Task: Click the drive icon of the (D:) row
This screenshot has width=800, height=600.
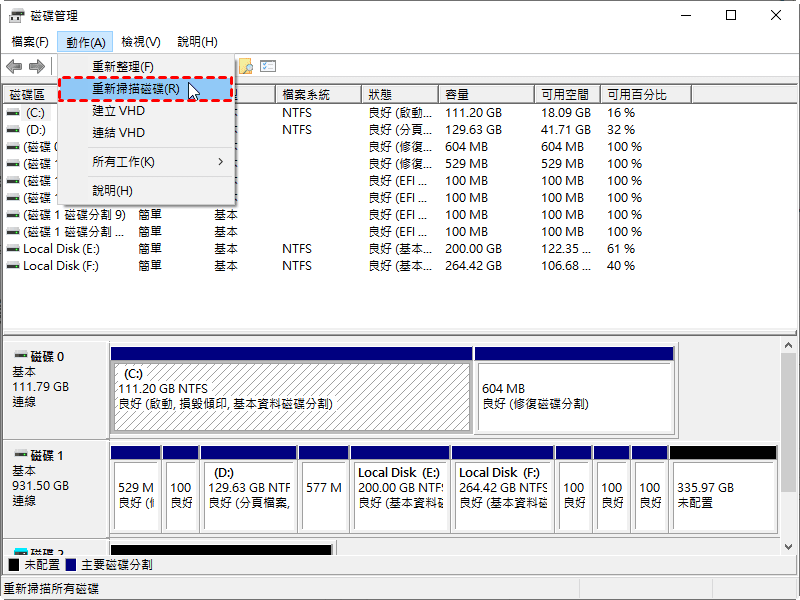Action: tap(13, 130)
